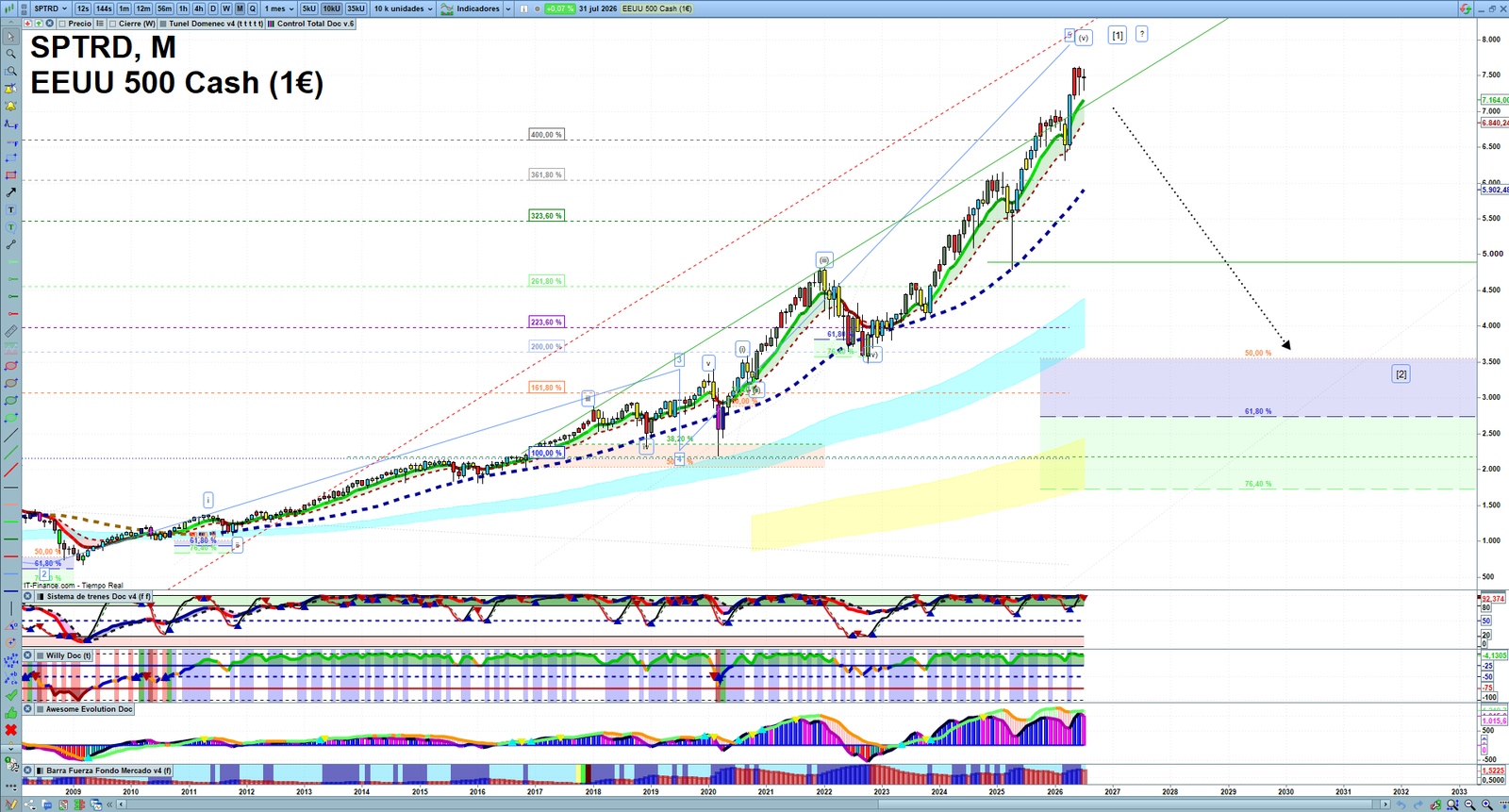
Task: Click the green plus icon beside Precio
Action: coord(39,23)
